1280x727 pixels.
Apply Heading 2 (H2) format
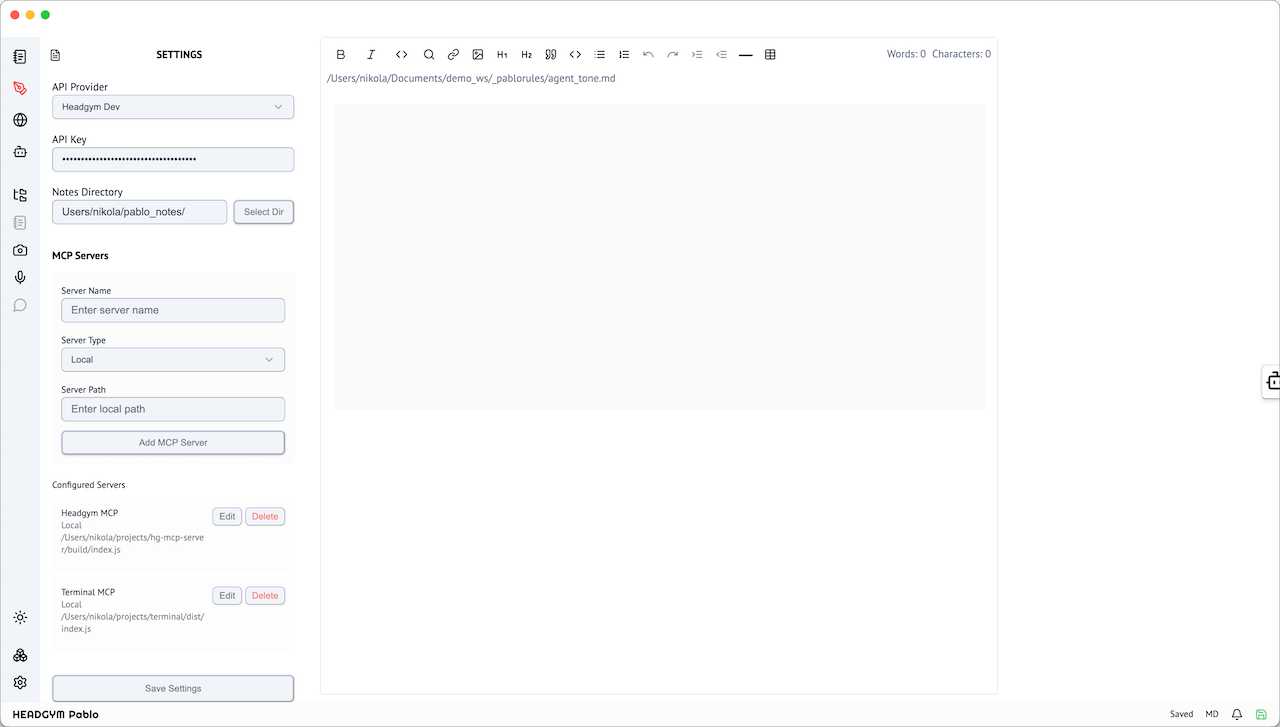tap(526, 55)
